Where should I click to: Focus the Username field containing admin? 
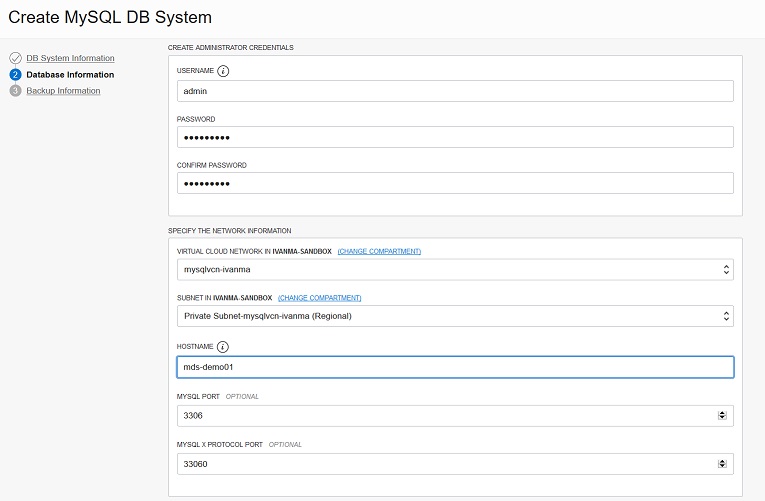point(455,91)
